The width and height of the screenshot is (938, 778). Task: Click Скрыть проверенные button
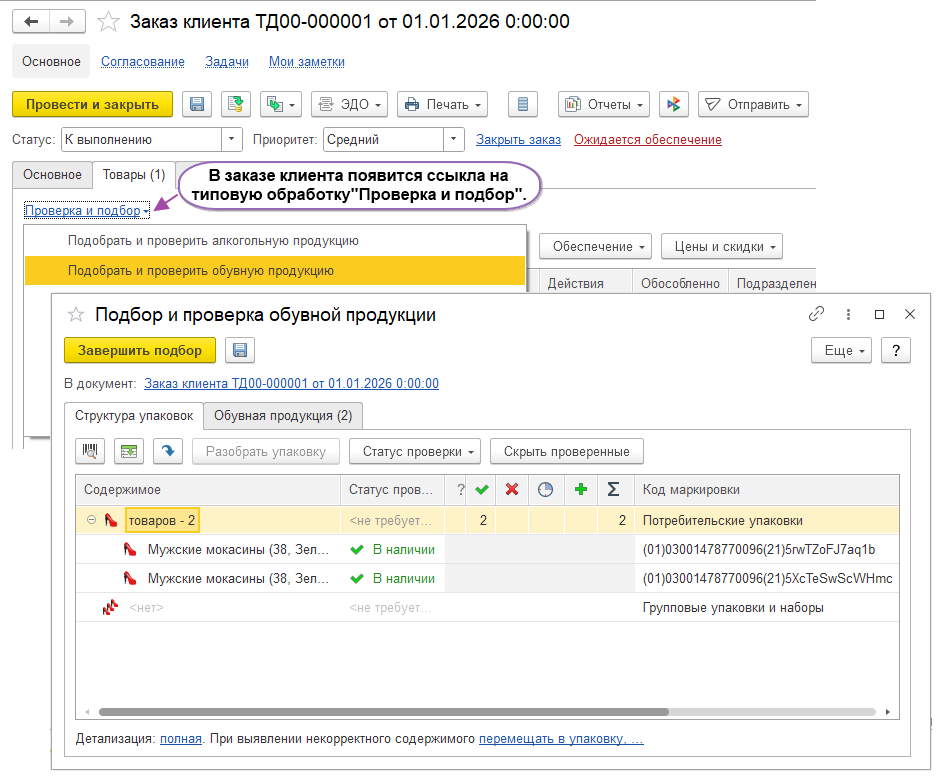coord(567,451)
